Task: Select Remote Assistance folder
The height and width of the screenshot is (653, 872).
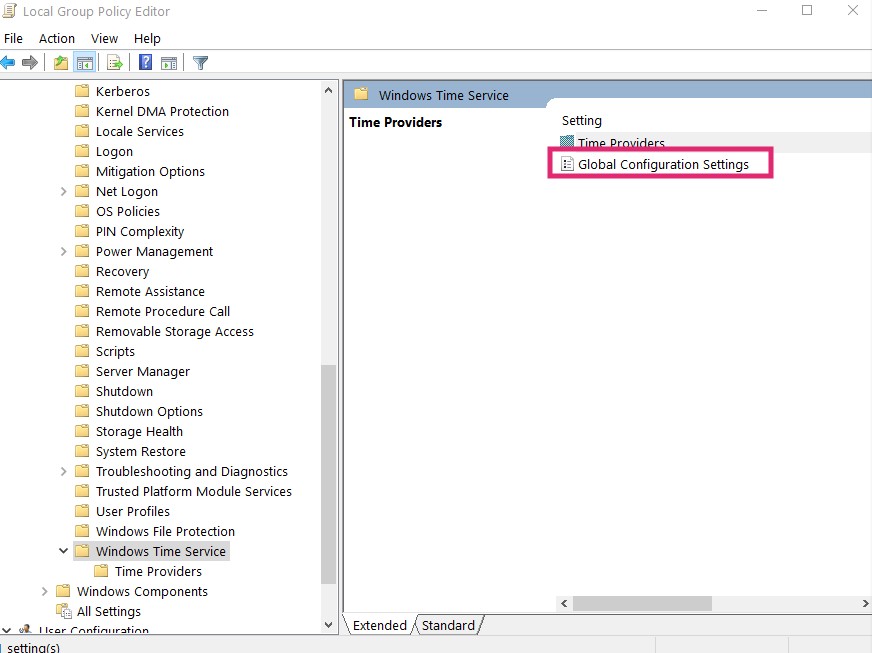Action: click(x=150, y=291)
